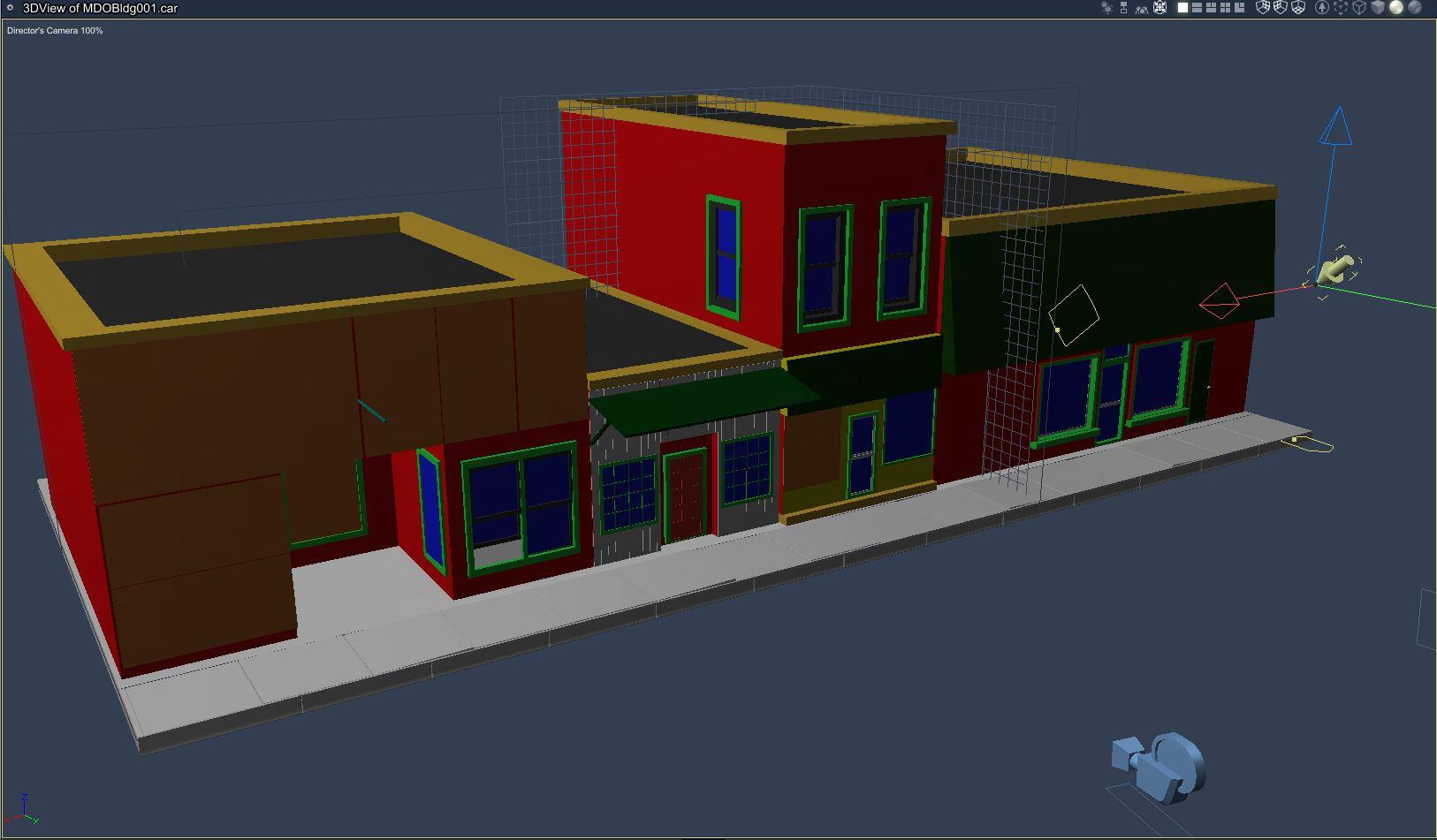1437x840 pixels.
Task: Click the 3DView of MDOBldg001.car title text
Action: coord(100,8)
